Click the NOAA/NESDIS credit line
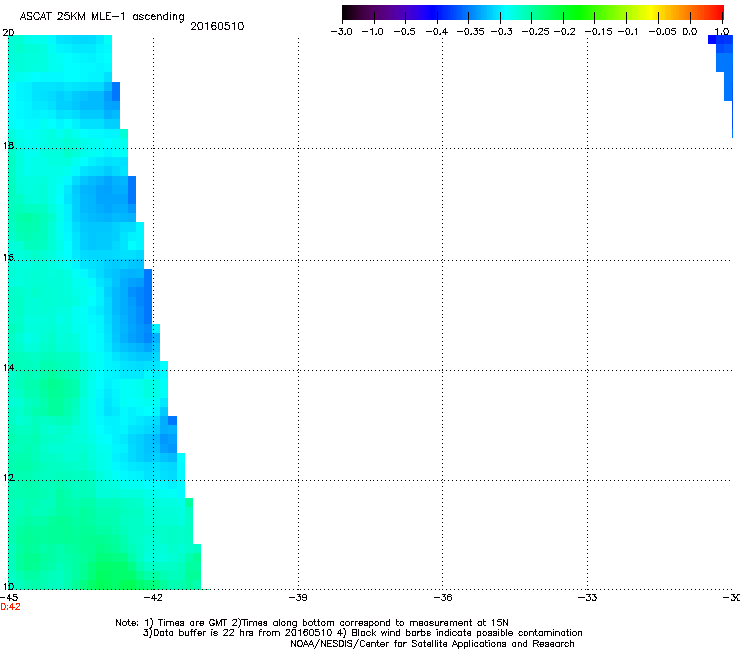 [x=432, y=644]
